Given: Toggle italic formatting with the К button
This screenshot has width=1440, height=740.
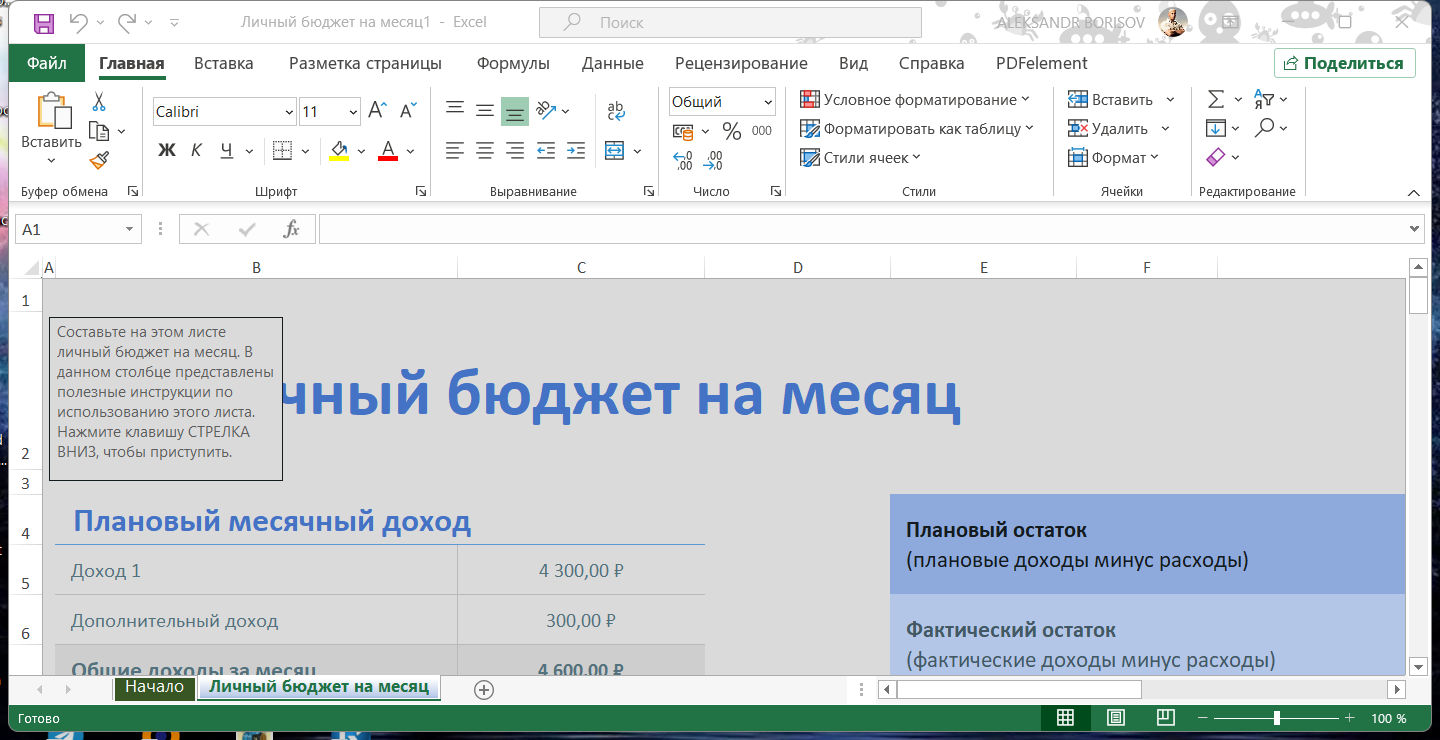Looking at the screenshot, I should coord(197,151).
